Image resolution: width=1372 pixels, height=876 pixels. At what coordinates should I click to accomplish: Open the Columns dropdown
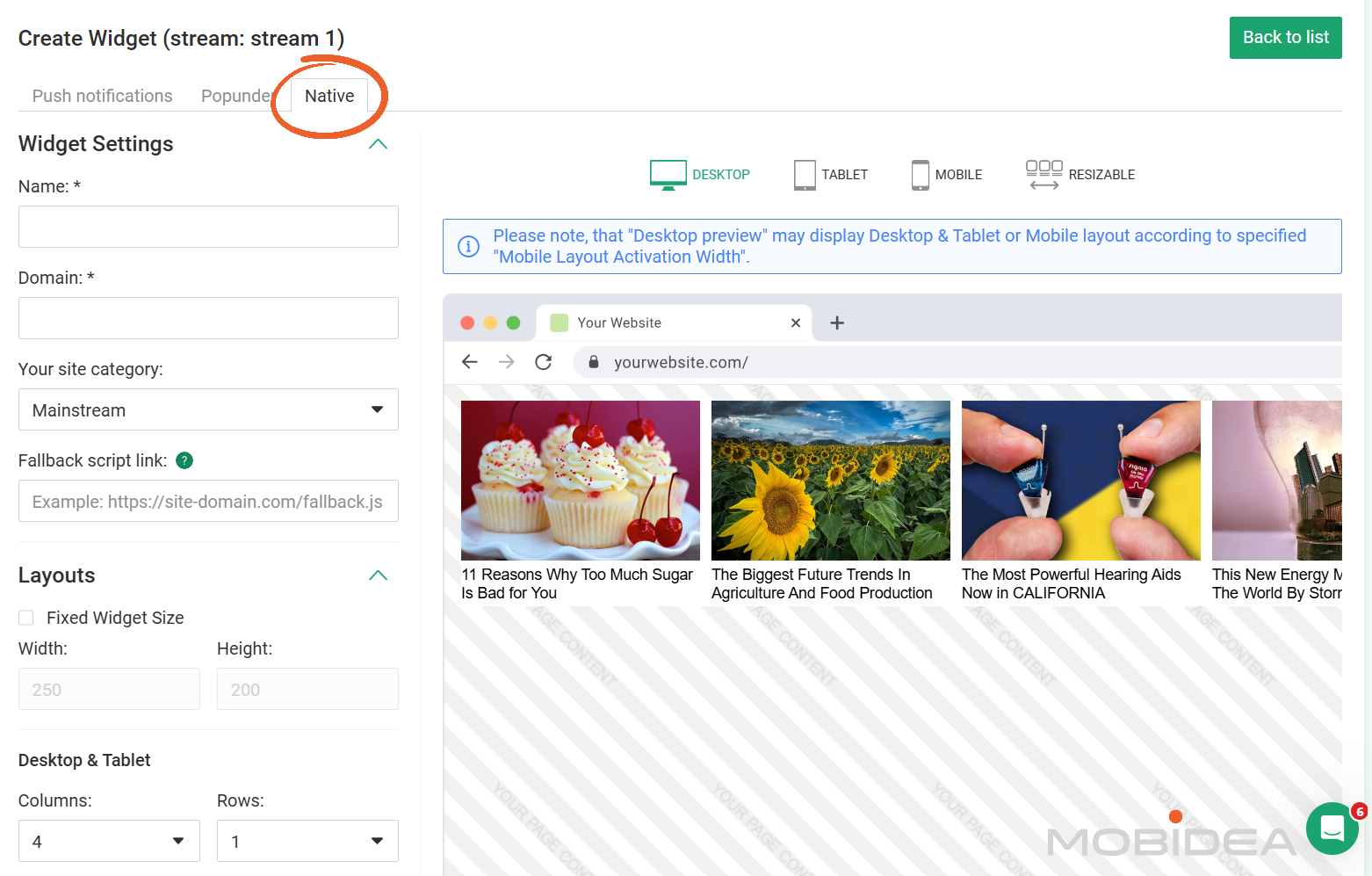coord(109,841)
